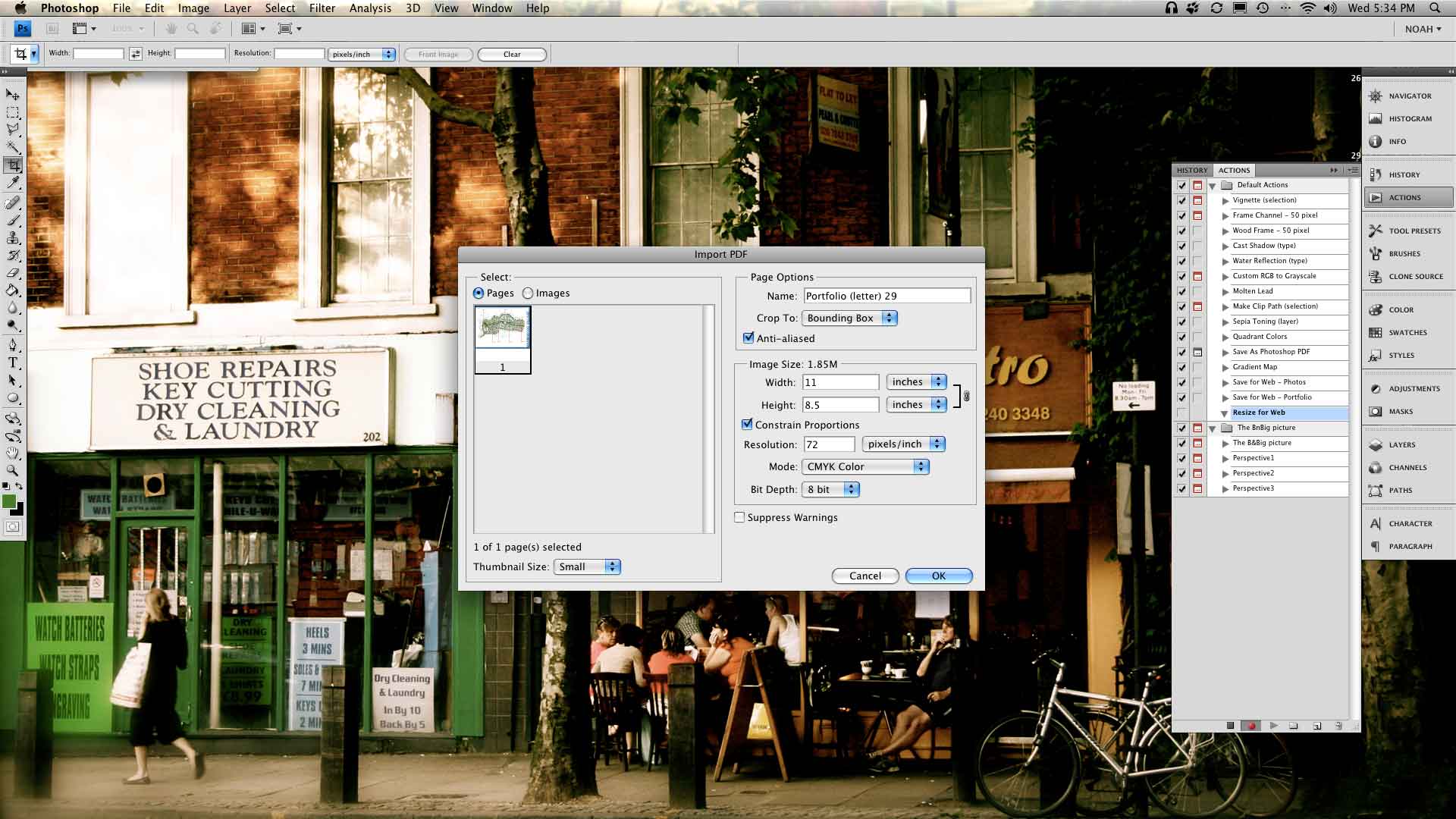Image resolution: width=1456 pixels, height=819 pixels.
Task: Select the Pages radio button
Action: (479, 293)
